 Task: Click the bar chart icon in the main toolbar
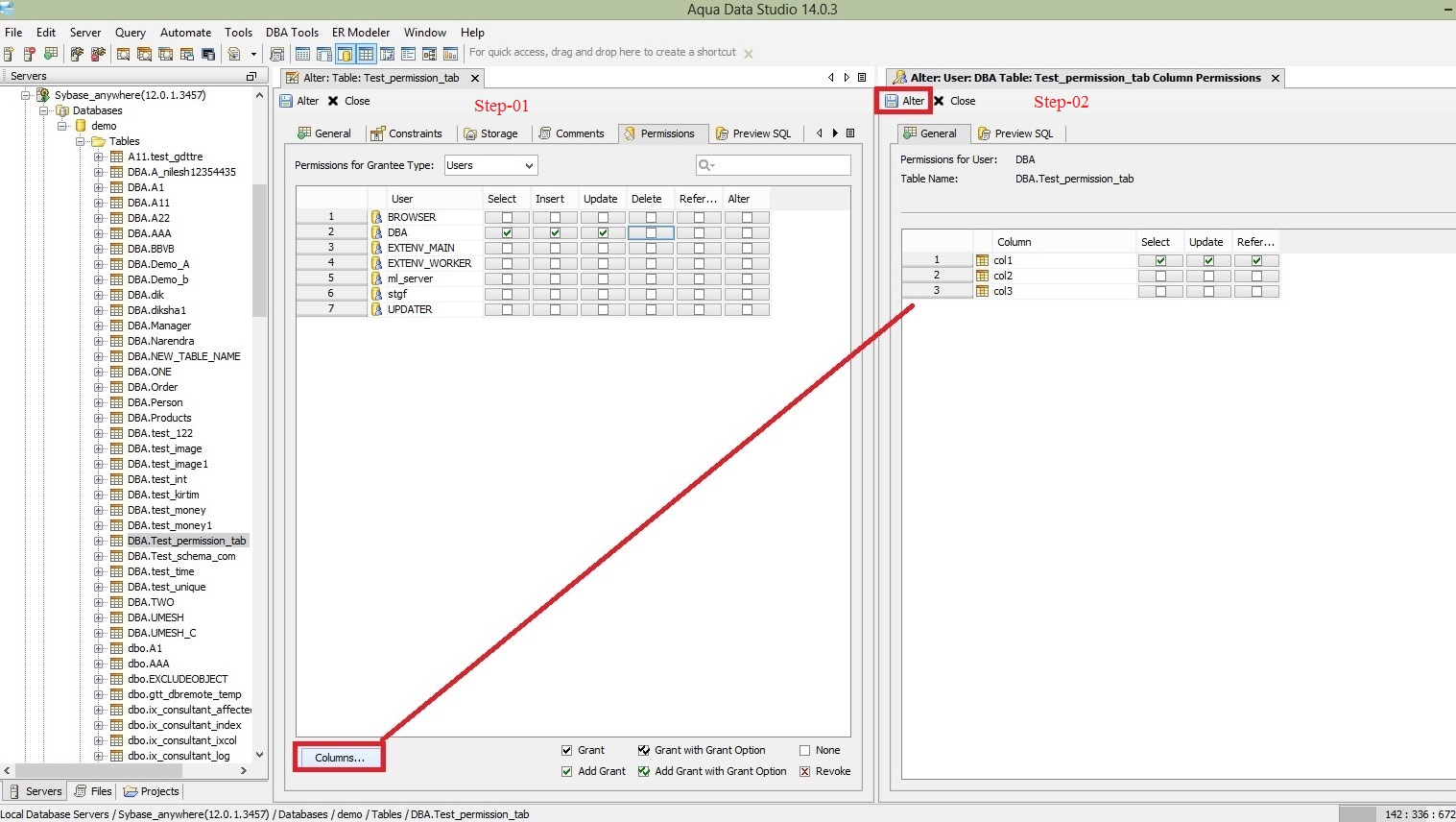pyautogui.click(x=450, y=54)
